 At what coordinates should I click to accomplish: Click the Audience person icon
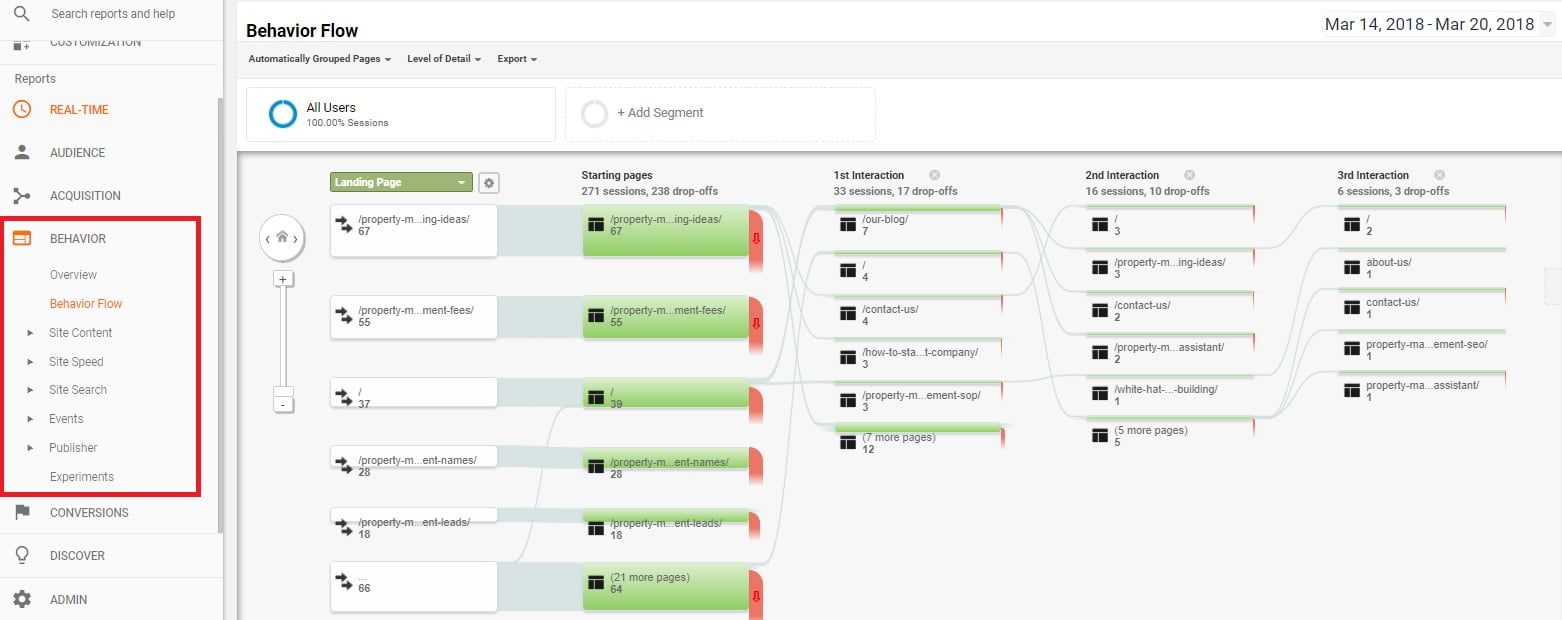coord(21,153)
